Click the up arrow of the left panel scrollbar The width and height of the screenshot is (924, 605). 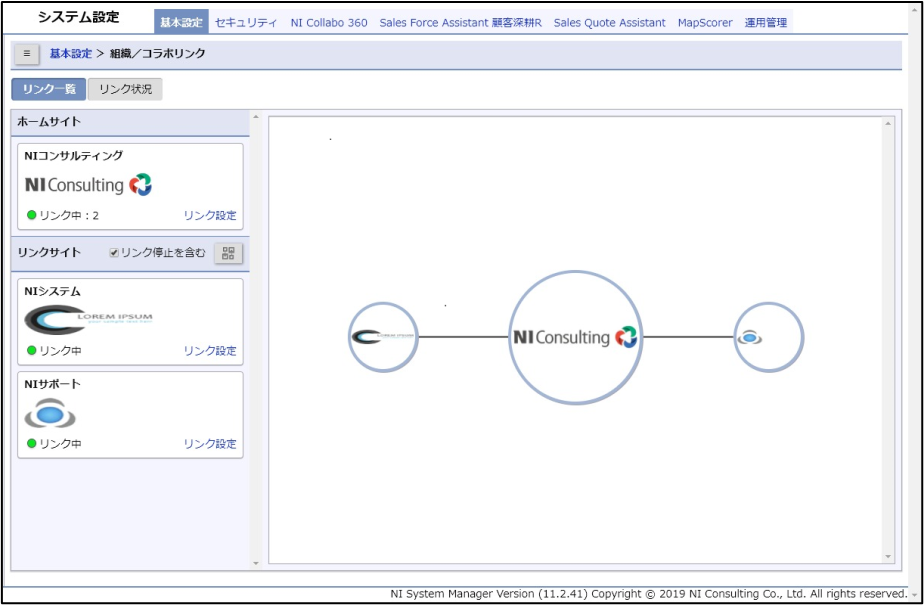pos(256,116)
